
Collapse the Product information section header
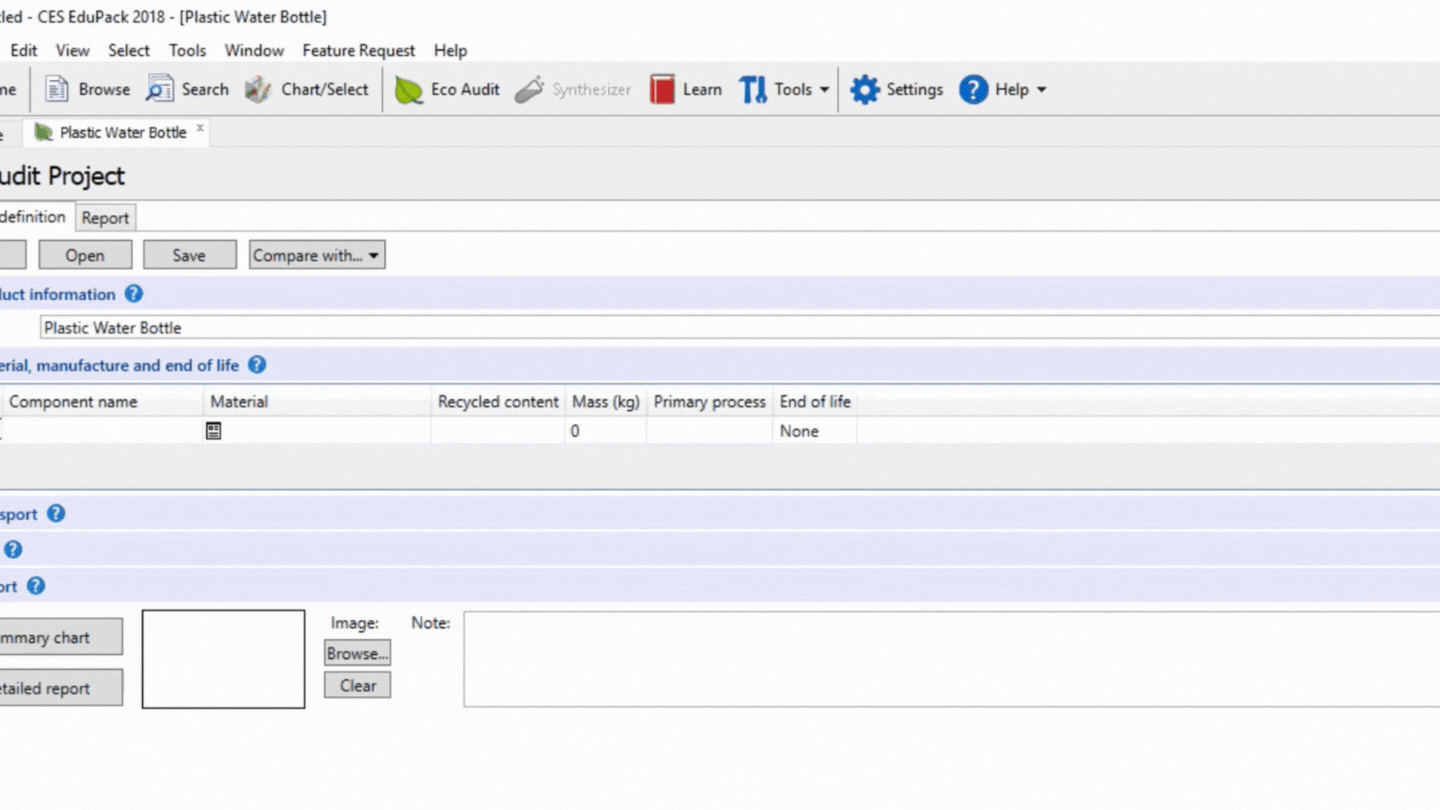pos(720,294)
